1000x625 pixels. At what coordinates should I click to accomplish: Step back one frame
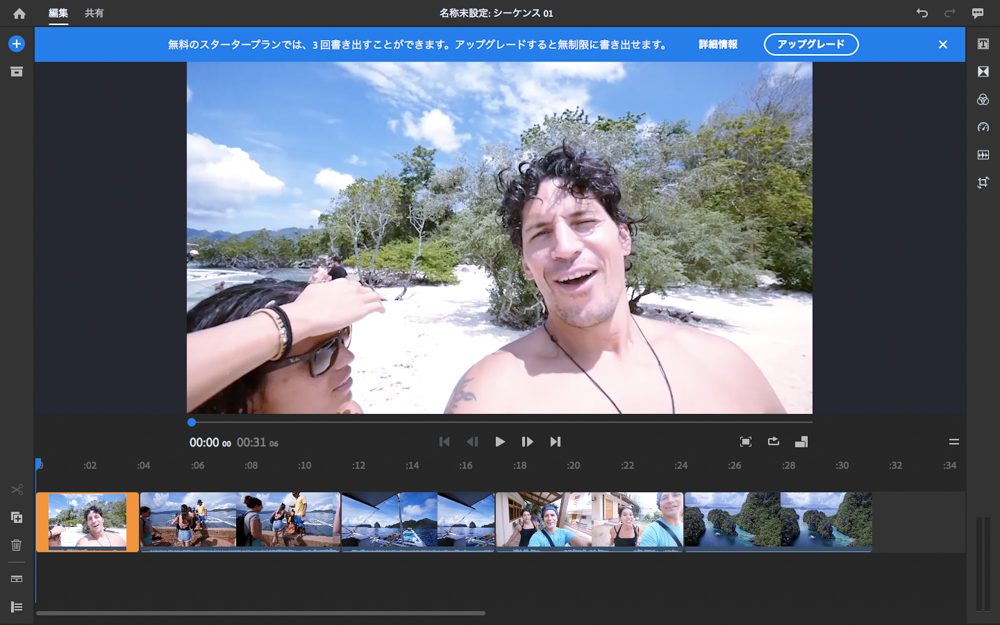pos(472,441)
